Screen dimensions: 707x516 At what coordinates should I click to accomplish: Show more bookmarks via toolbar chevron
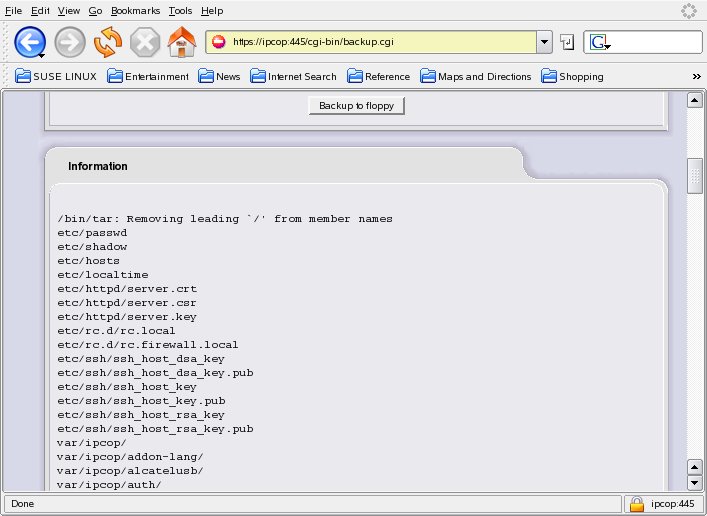tap(696, 76)
